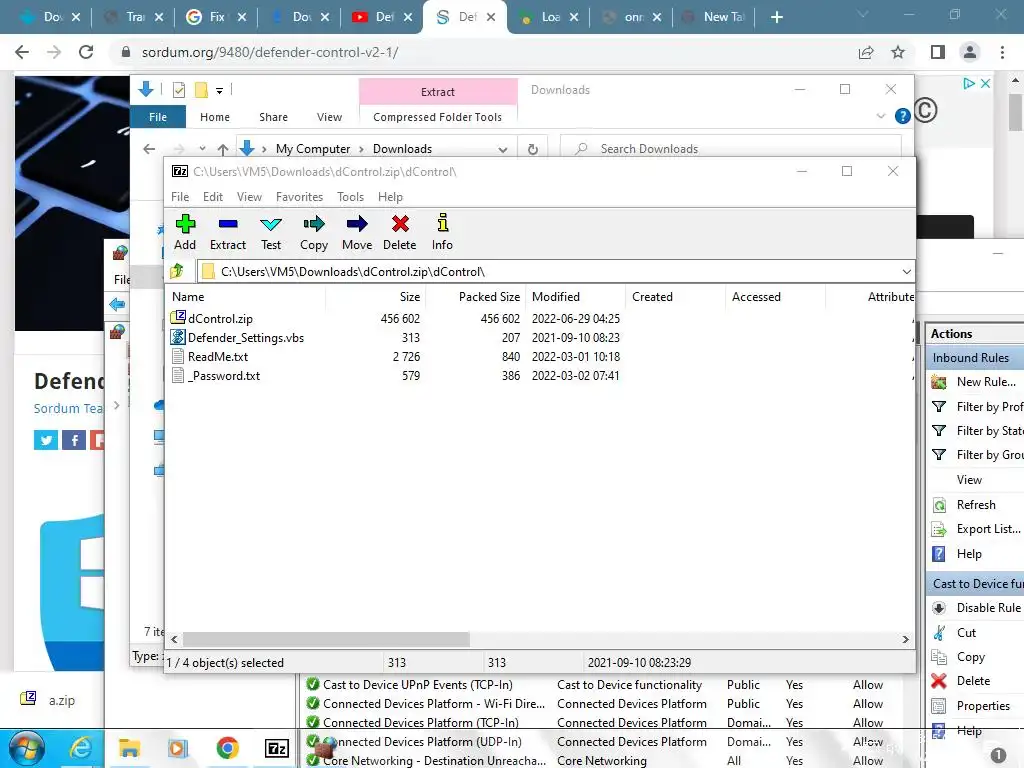This screenshot has height=768, width=1024.
Task: Click the Windows Start button
Action: [x=26, y=748]
